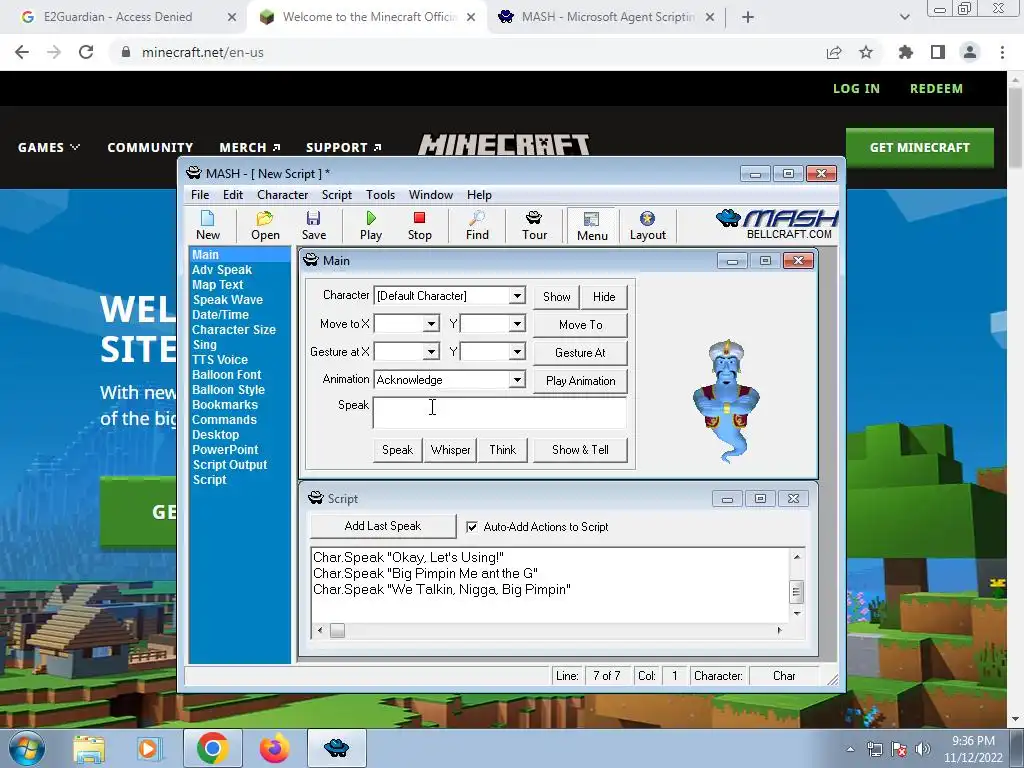Screen dimensions: 1024x768
Task: Click the horizontal scrollbar thumb in Script
Action: [x=337, y=631]
